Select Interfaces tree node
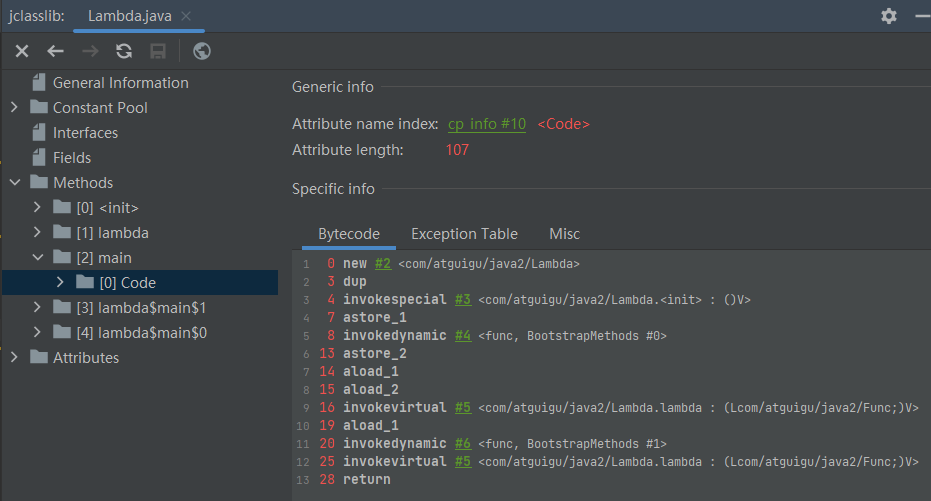931x501 pixels. pos(85,133)
